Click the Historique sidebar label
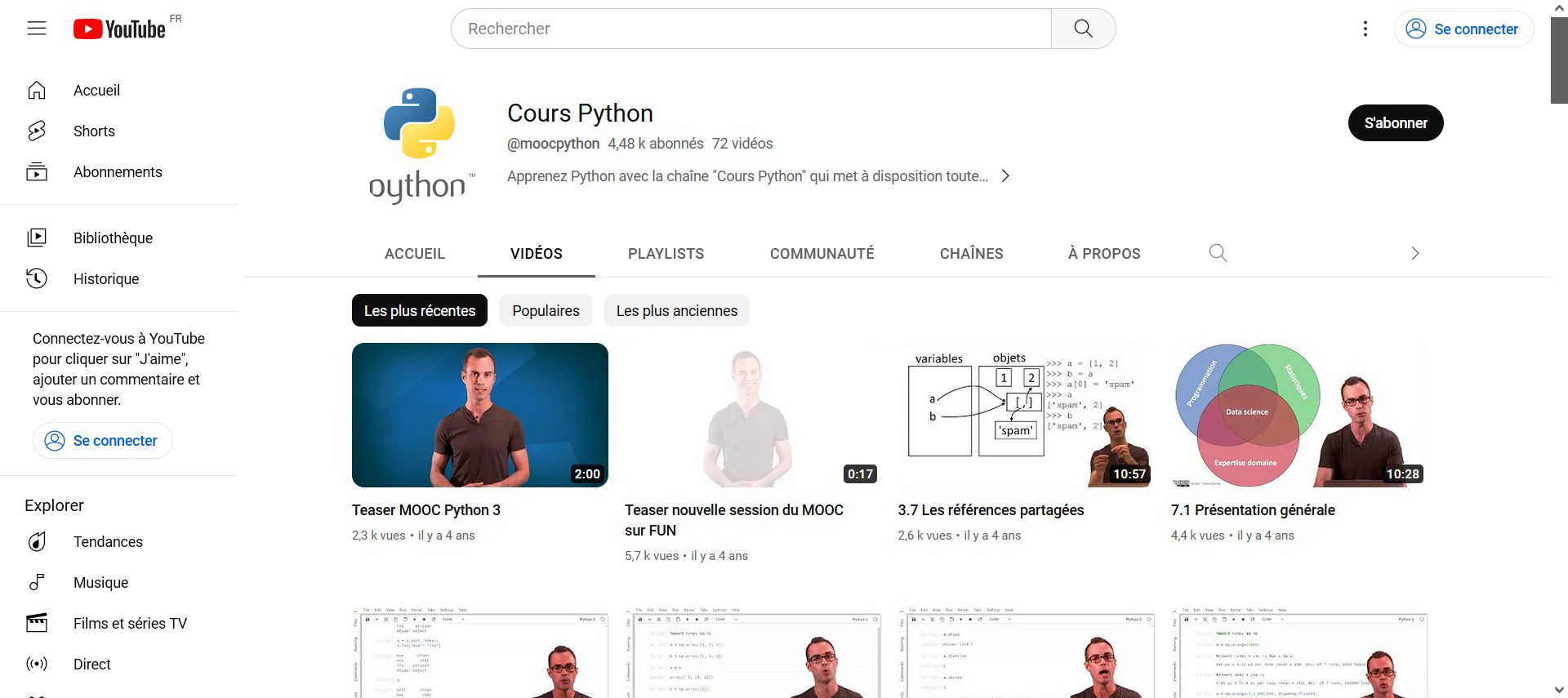1568x698 pixels. tap(106, 278)
